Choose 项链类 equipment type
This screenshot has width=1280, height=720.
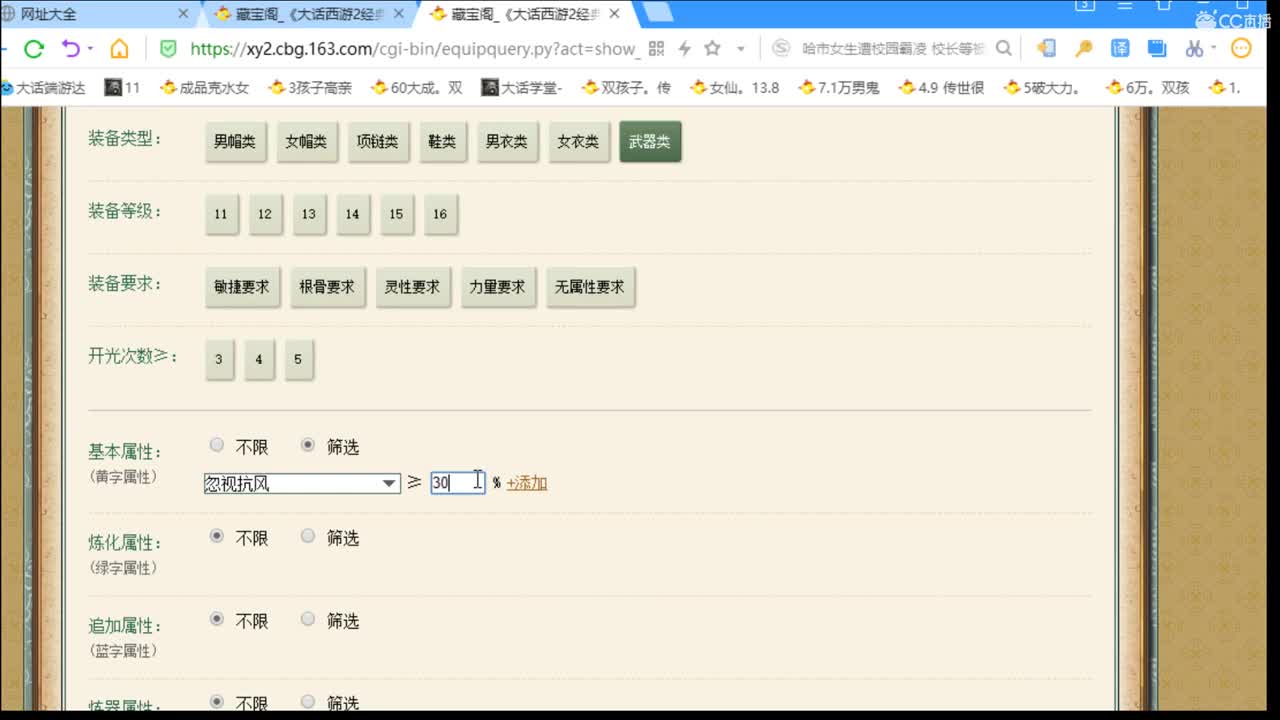point(378,141)
